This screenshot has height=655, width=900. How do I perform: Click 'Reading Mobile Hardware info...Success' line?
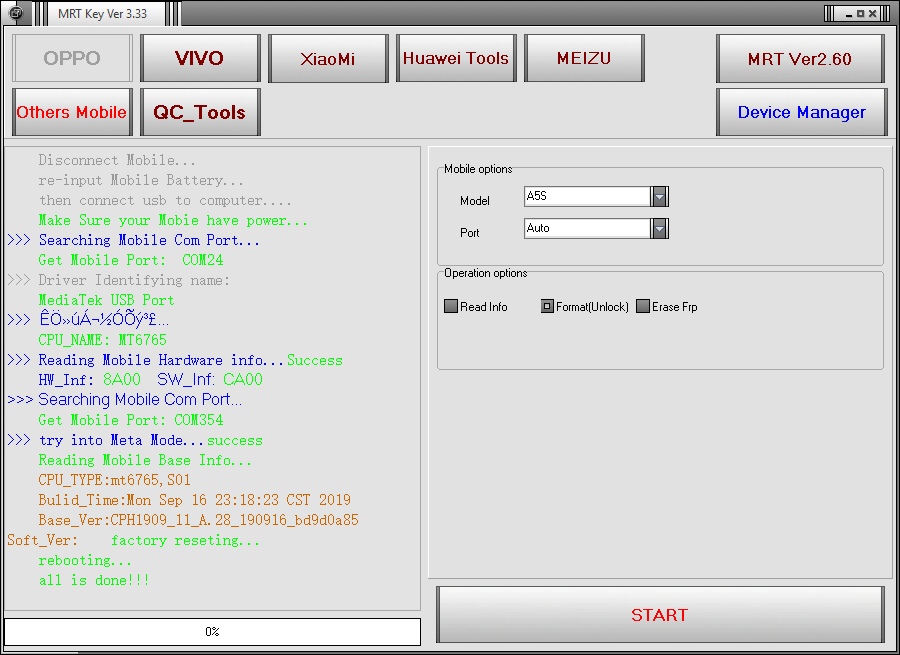coord(175,360)
